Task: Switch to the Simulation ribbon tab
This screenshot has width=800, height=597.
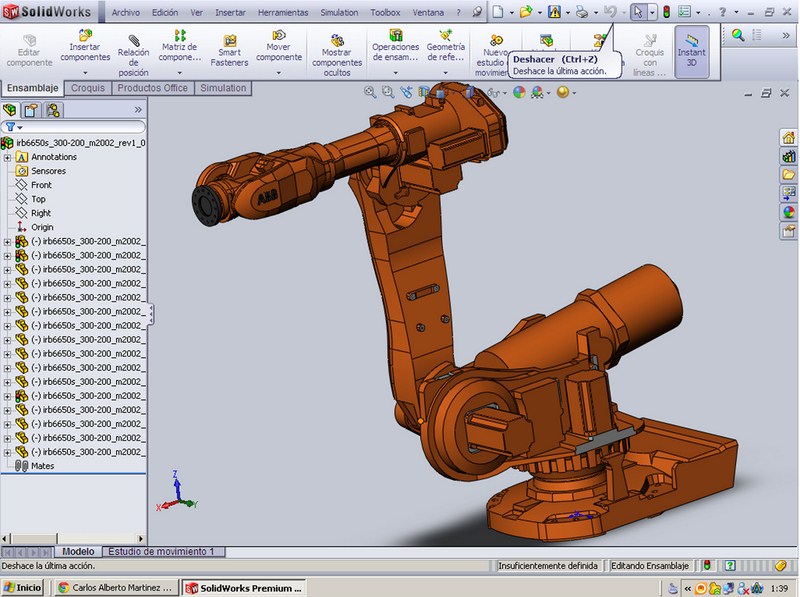Action: (x=223, y=88)
